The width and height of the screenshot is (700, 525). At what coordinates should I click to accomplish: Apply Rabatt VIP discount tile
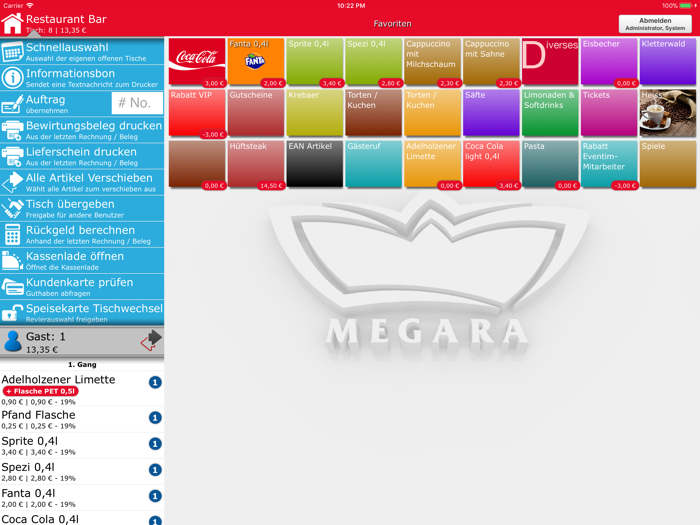click(x=197, y=113)
